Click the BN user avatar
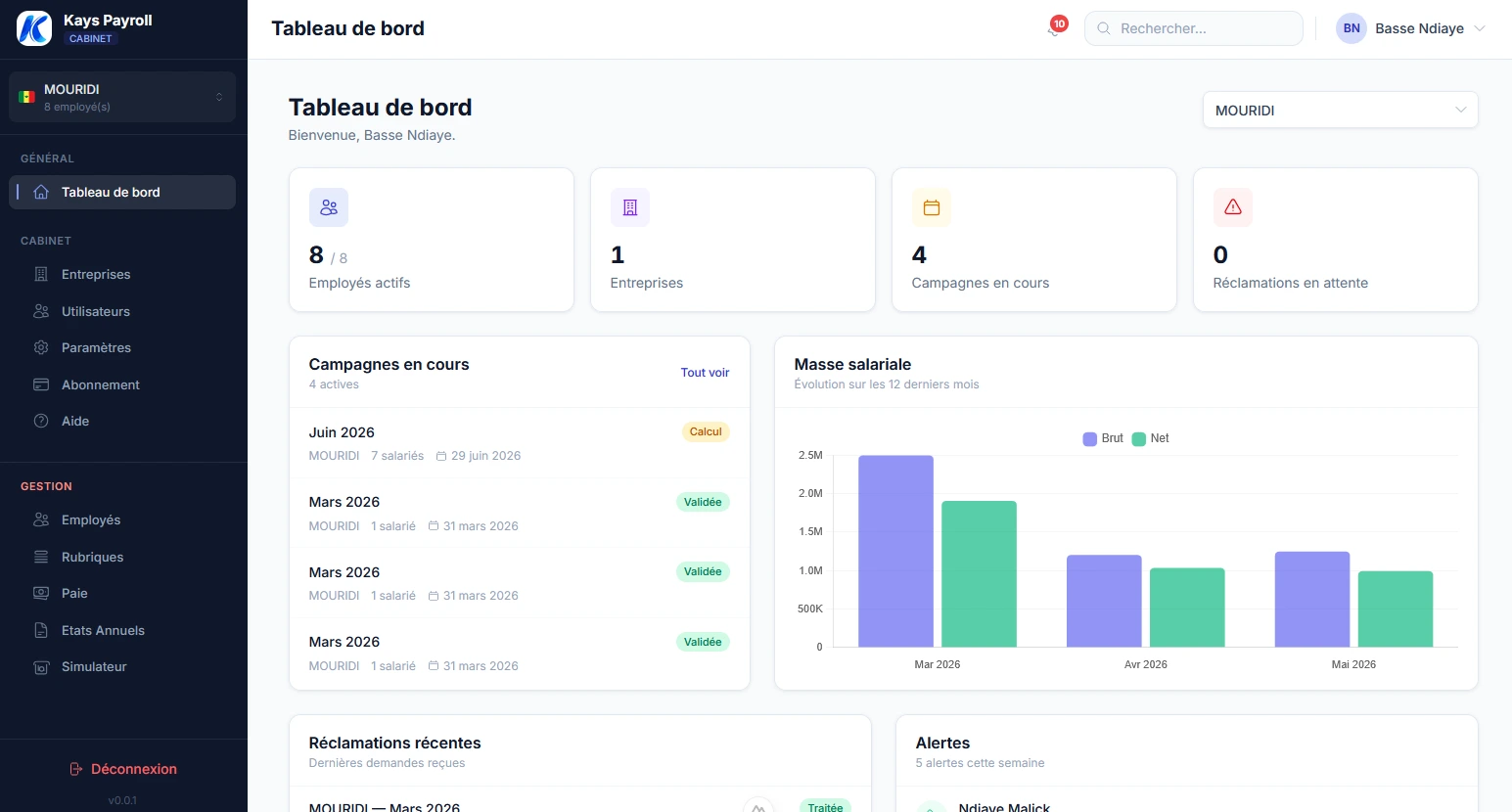 pos(1352,28)
